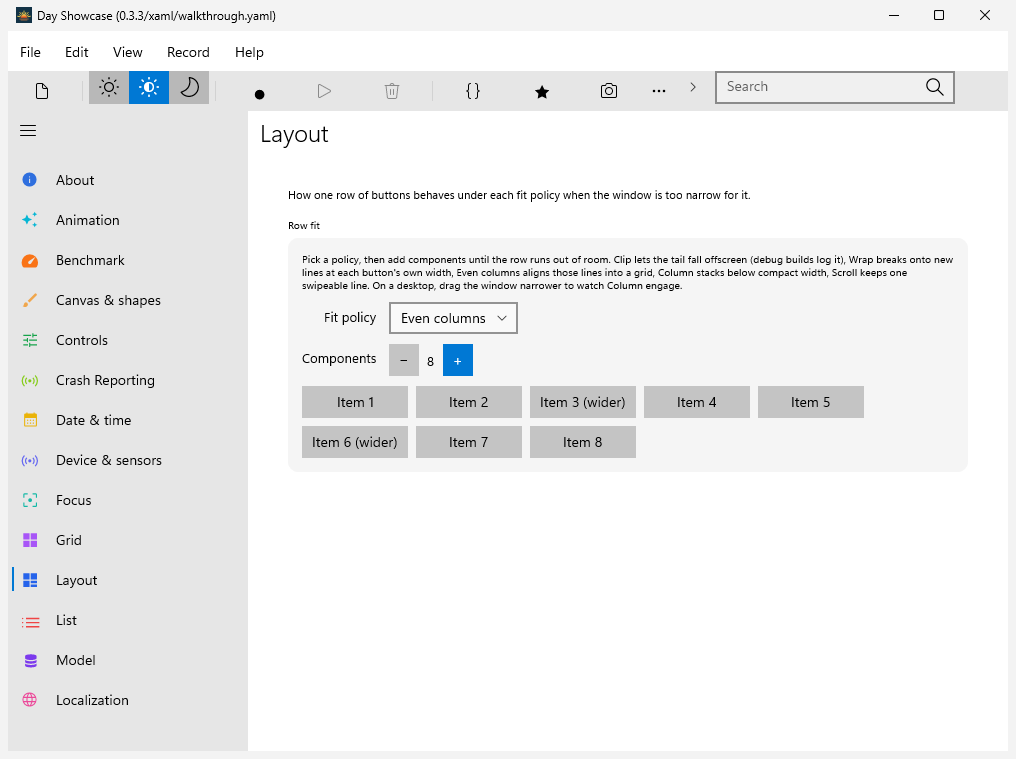1016x759 pixels.
Task: Open the Record menu
Action: click(x=188, y=53)
